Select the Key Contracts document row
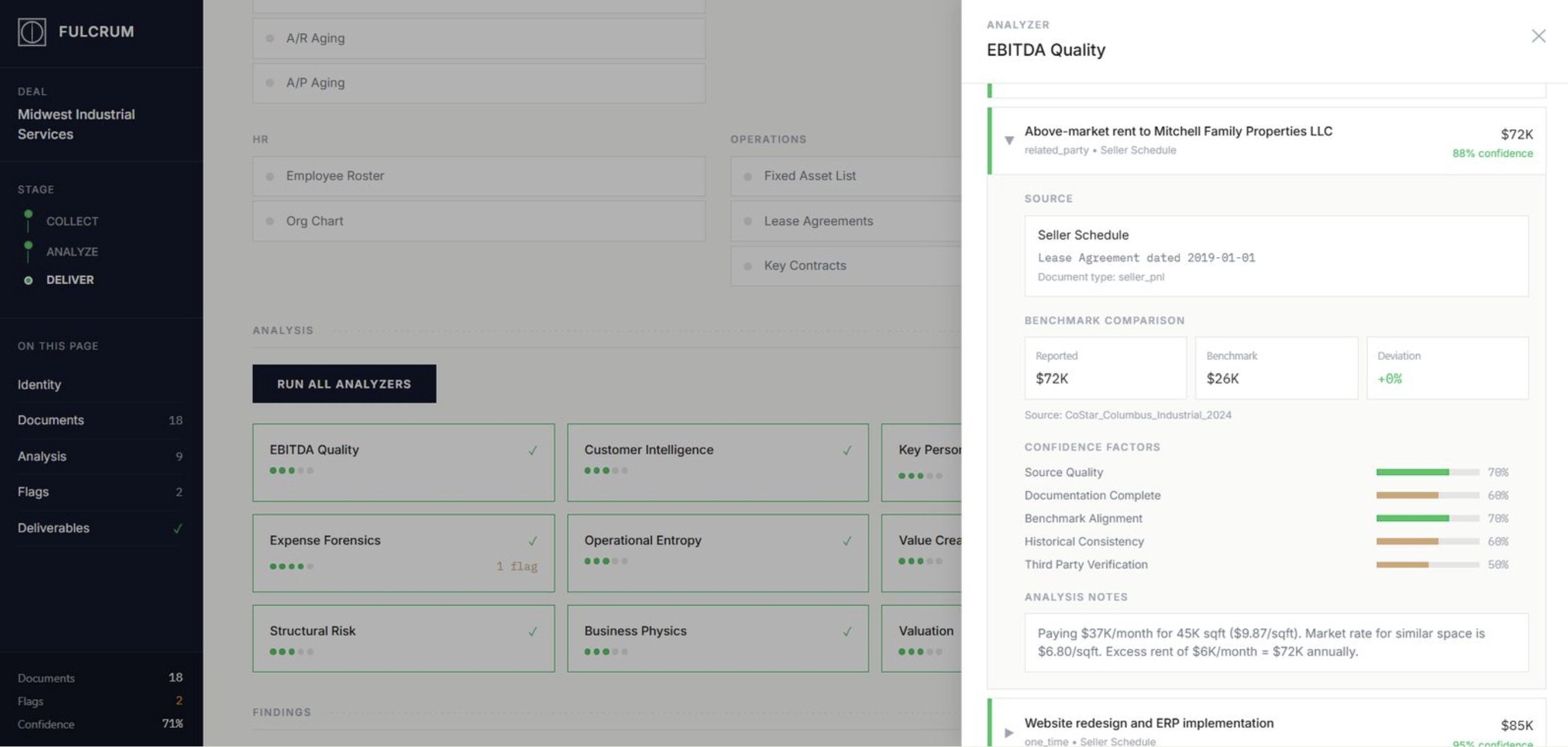Screen dimensions: 1568x747 [x=846, y=266]
